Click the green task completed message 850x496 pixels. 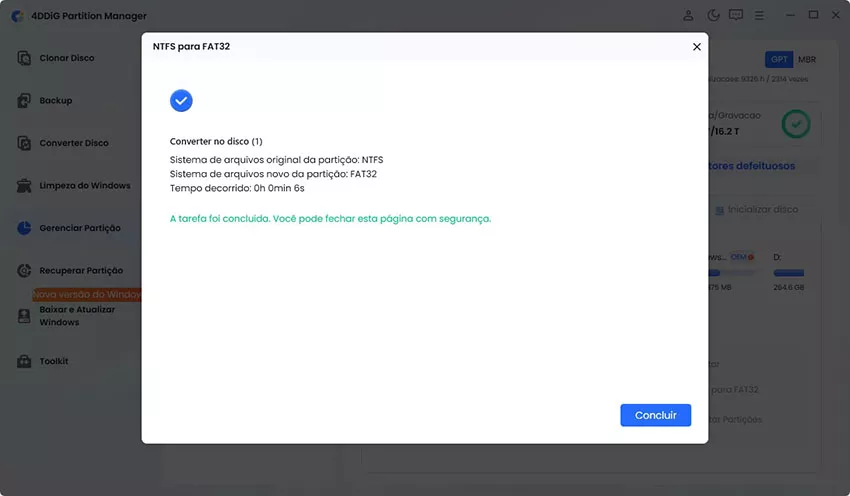pyautogui.click(x=330, y=218)
